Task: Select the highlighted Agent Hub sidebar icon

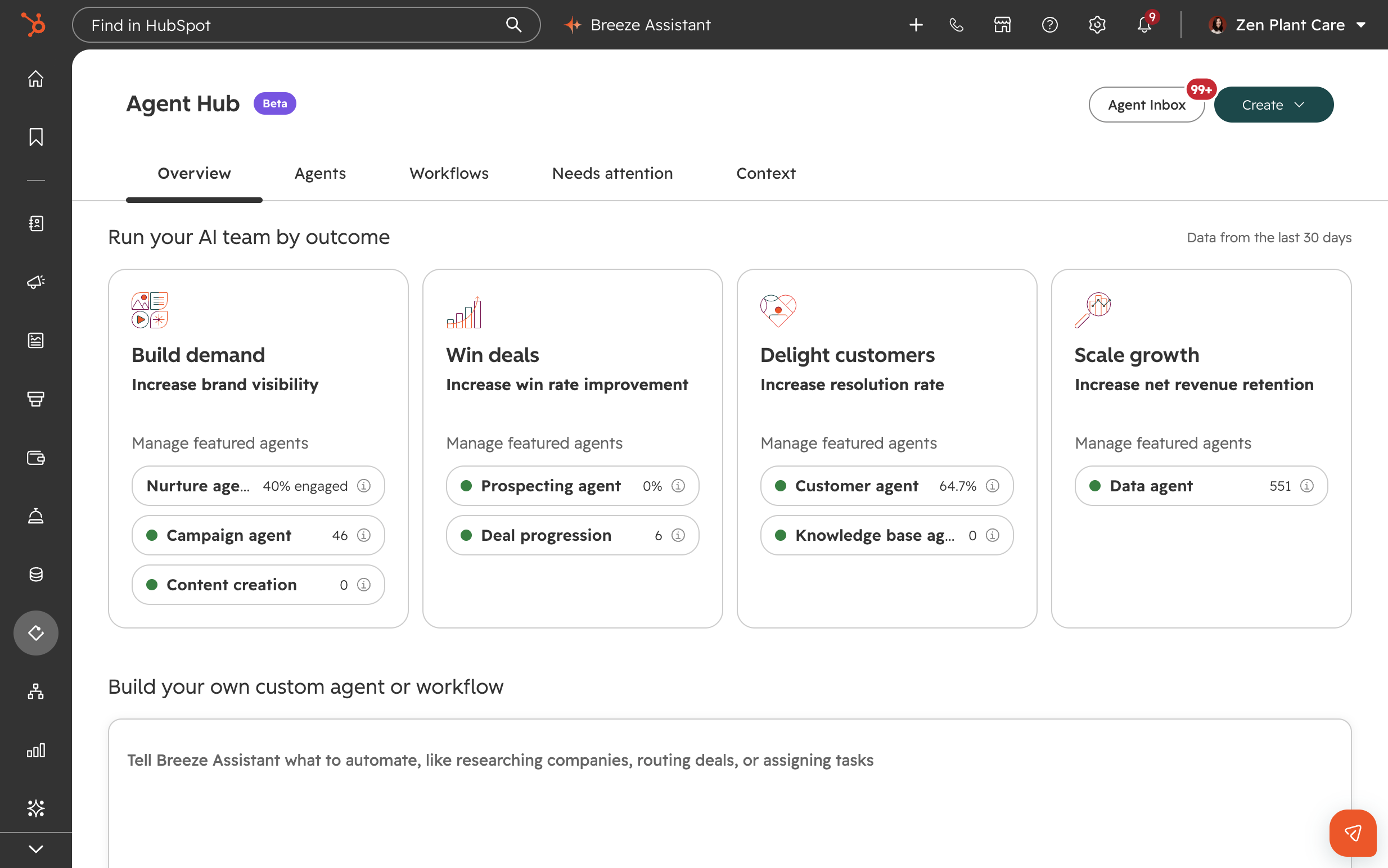Action: pyautogui.click(x=35, y=632)
